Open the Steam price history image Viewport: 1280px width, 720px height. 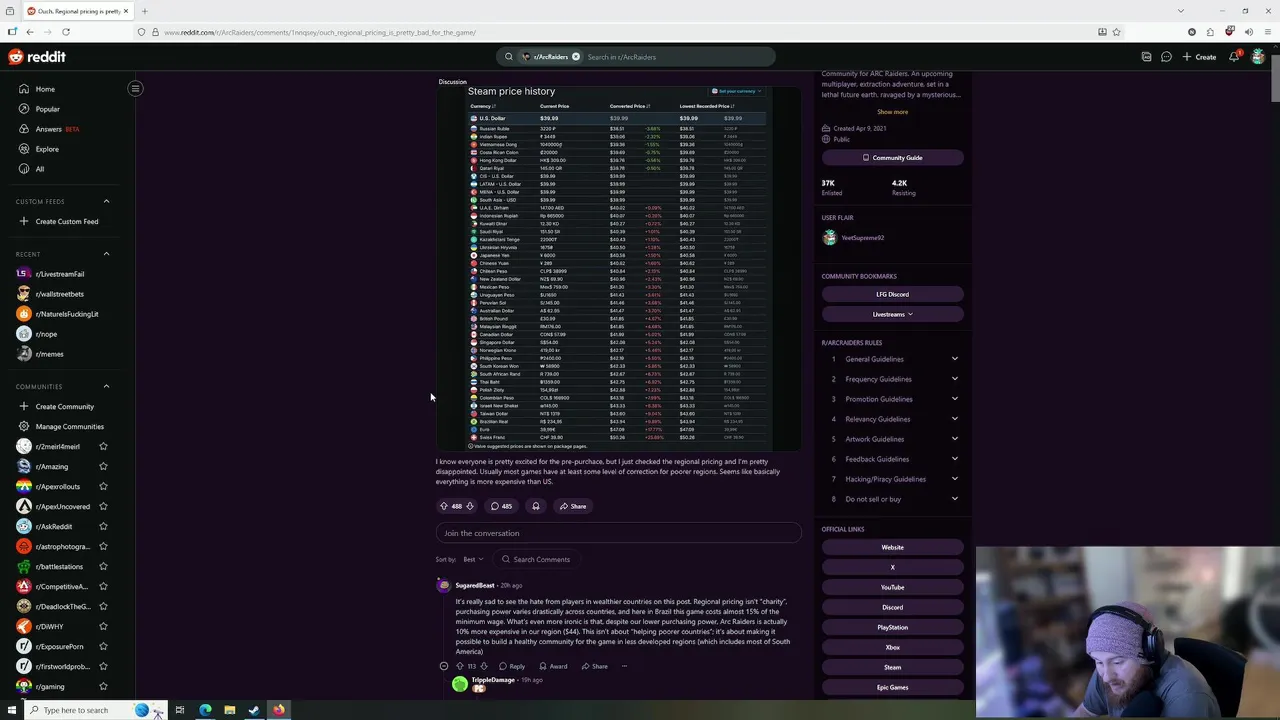618,268
